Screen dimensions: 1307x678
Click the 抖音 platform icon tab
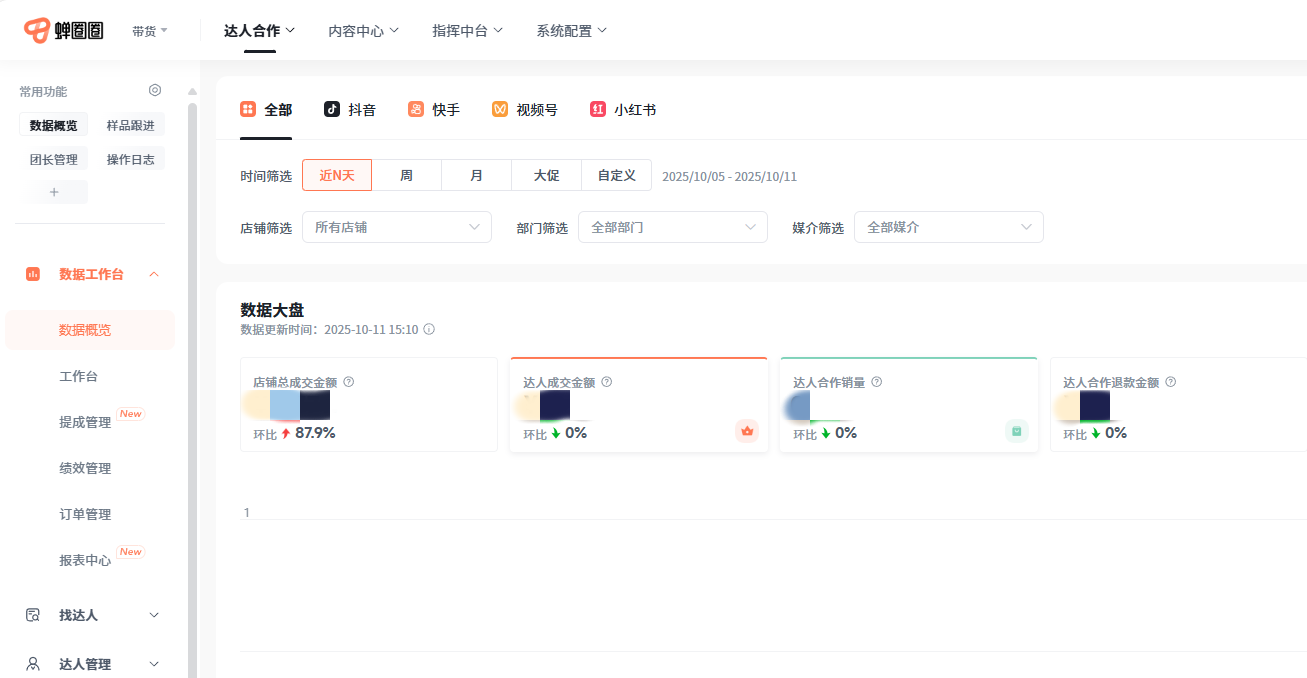(332, 110)
